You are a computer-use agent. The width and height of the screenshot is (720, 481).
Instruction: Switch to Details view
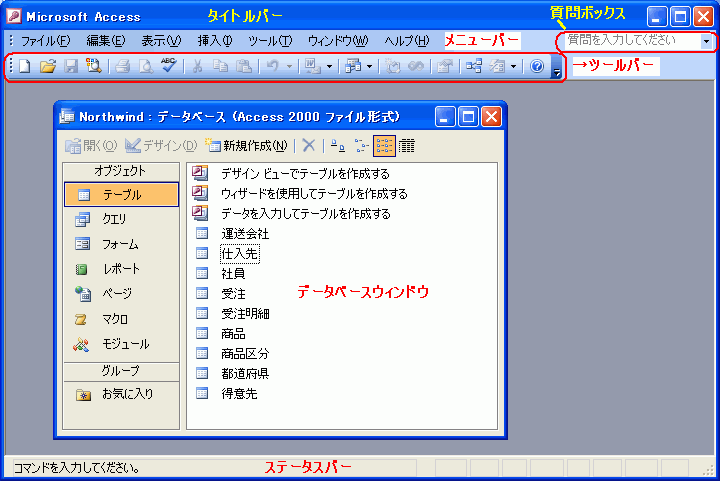(406, 146)
